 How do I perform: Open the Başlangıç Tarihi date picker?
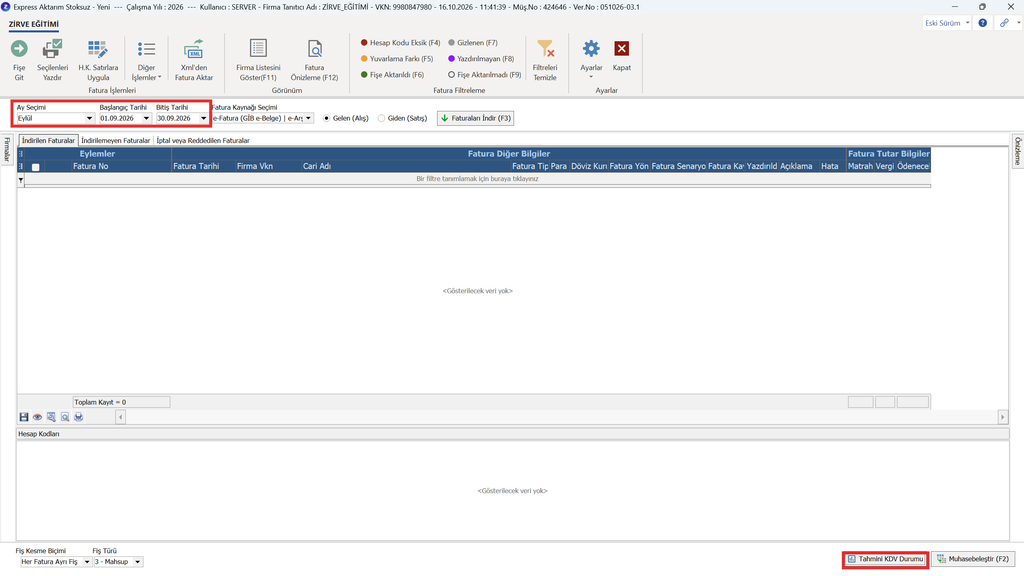pyautogui.click(x=146, y=118)
